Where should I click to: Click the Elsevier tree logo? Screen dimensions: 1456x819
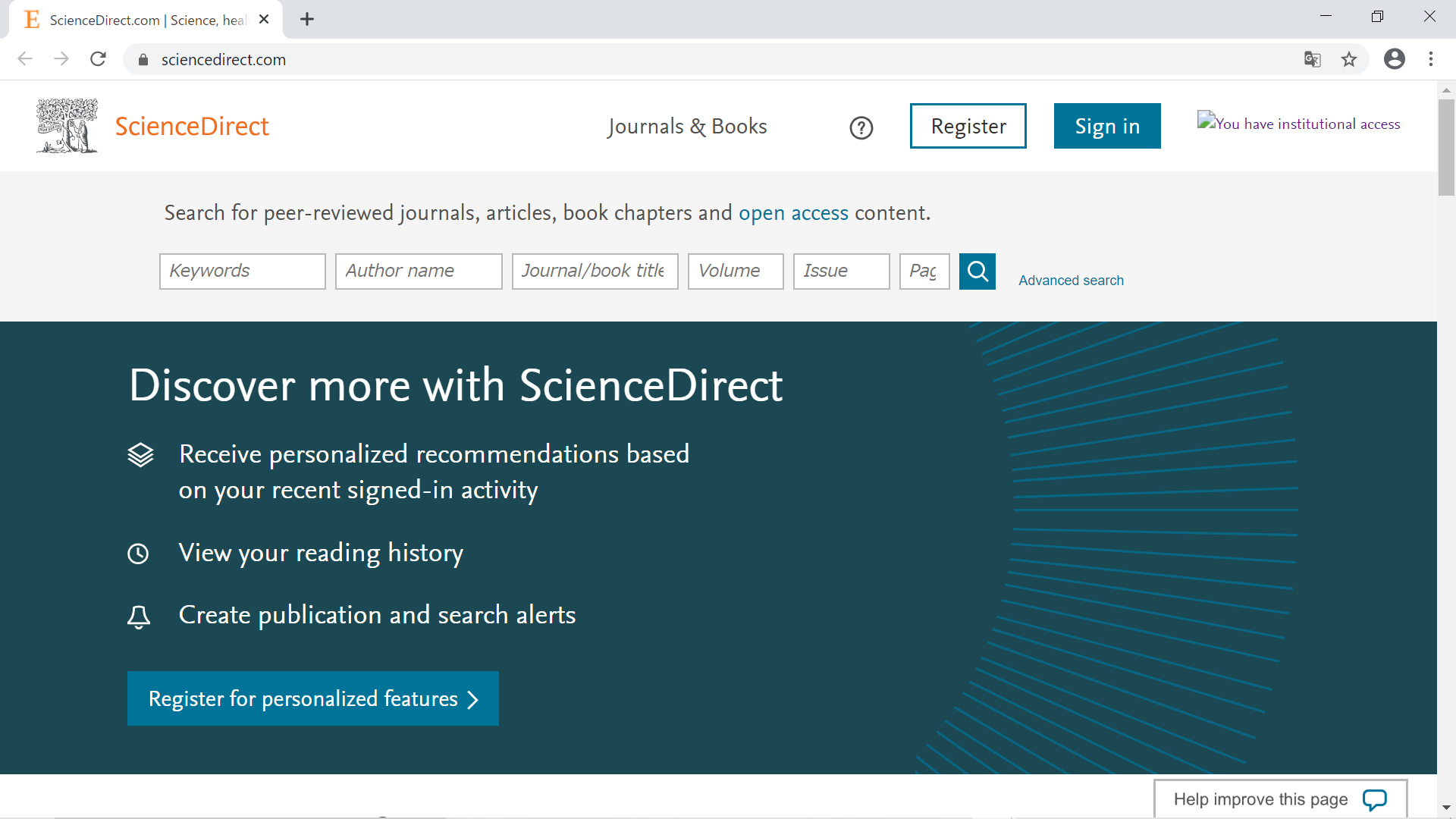[67, 126]
